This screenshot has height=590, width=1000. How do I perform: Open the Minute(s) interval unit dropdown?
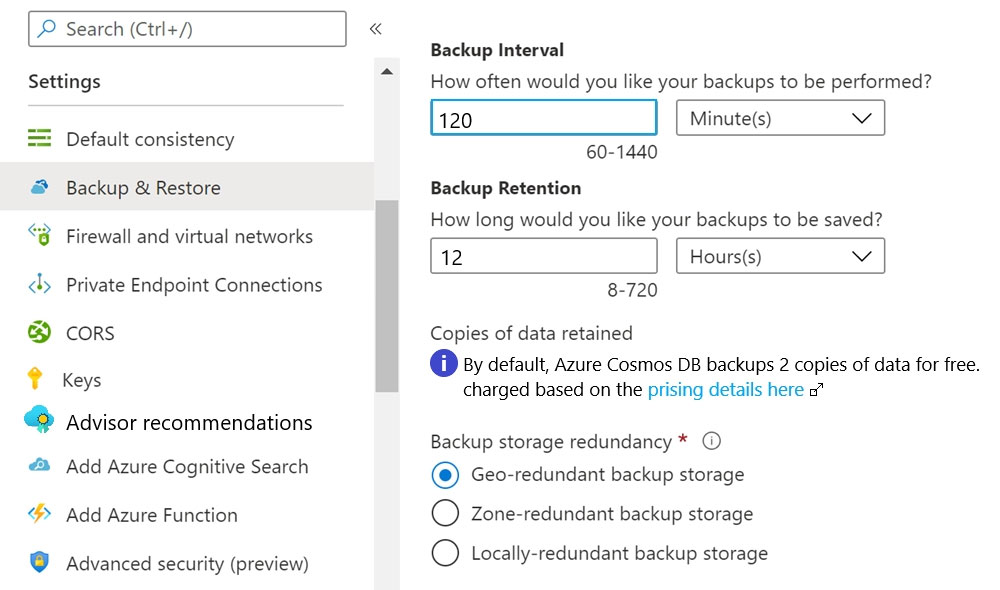point(780,118)
